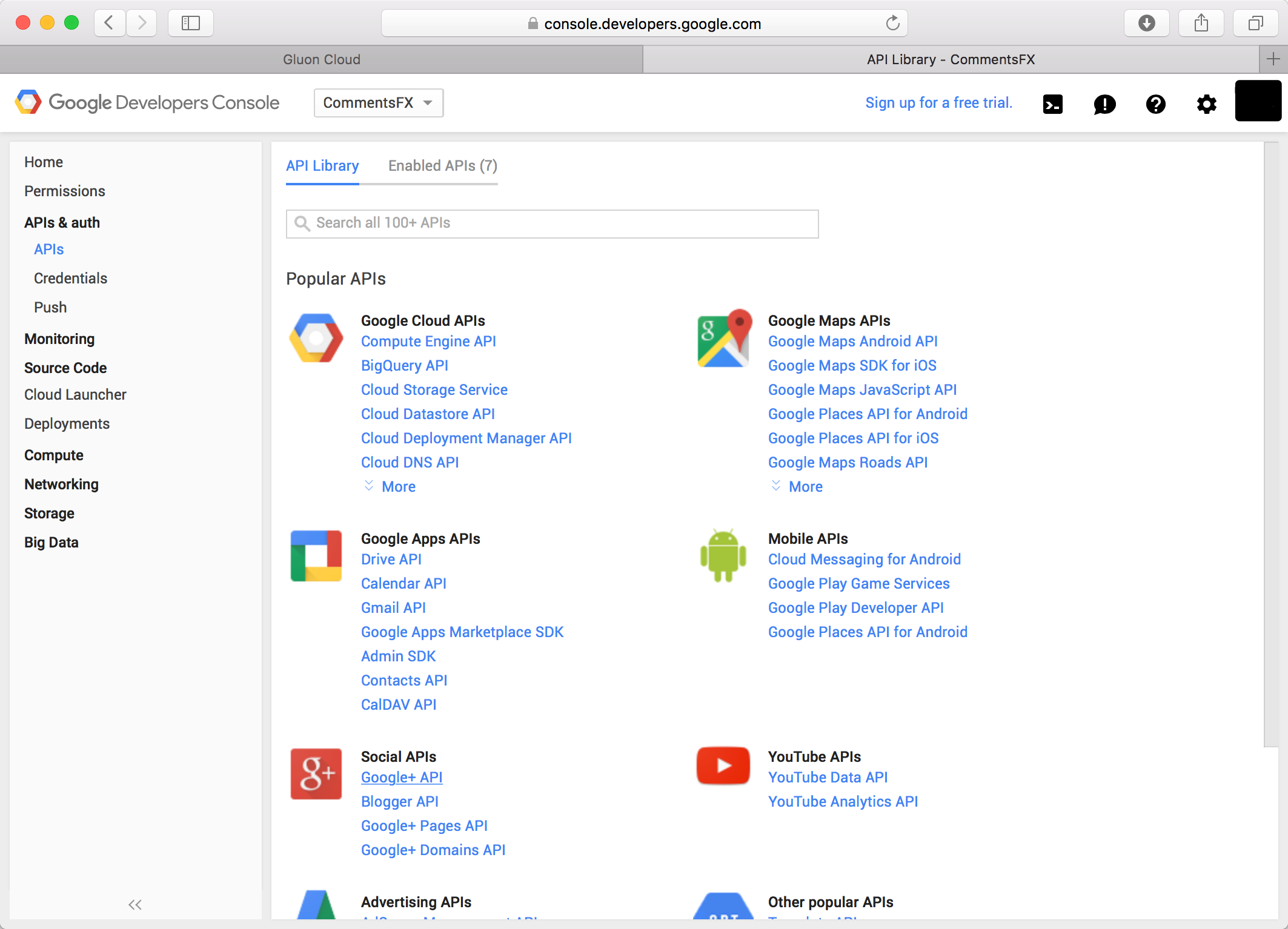Open the Google Play Developer API link
Image resolution: width=1288 pixels, height=929 pixels.
(x=856, y=607)
